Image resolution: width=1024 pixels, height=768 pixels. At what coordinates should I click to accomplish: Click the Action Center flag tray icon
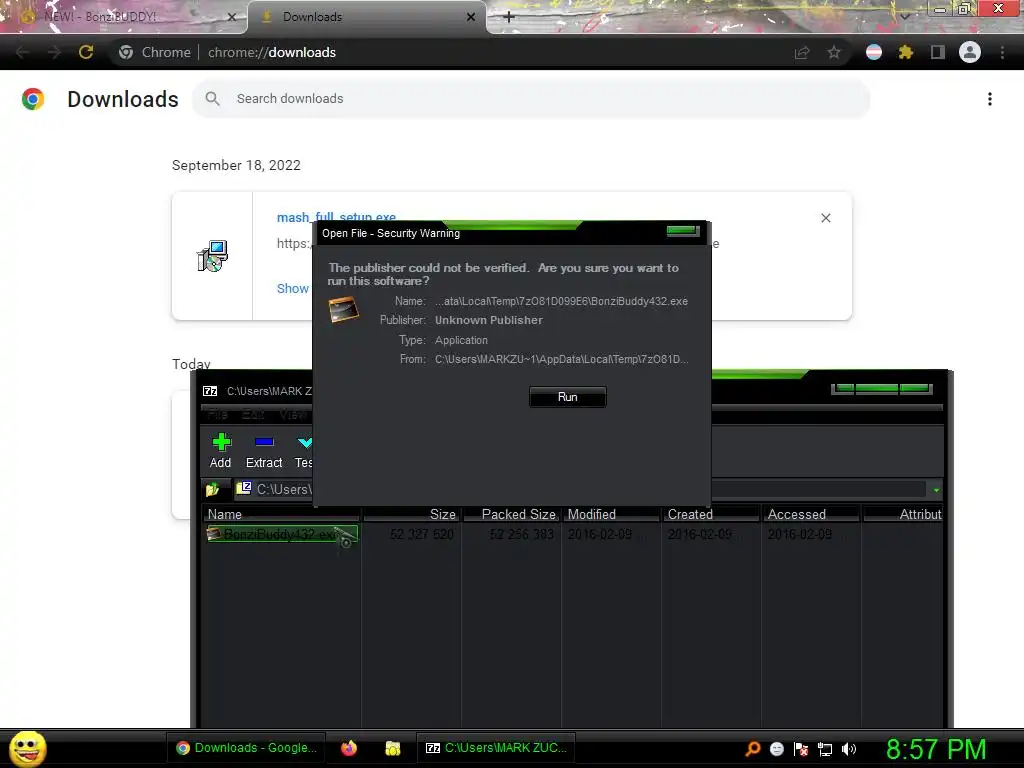[x=801, y=748]
